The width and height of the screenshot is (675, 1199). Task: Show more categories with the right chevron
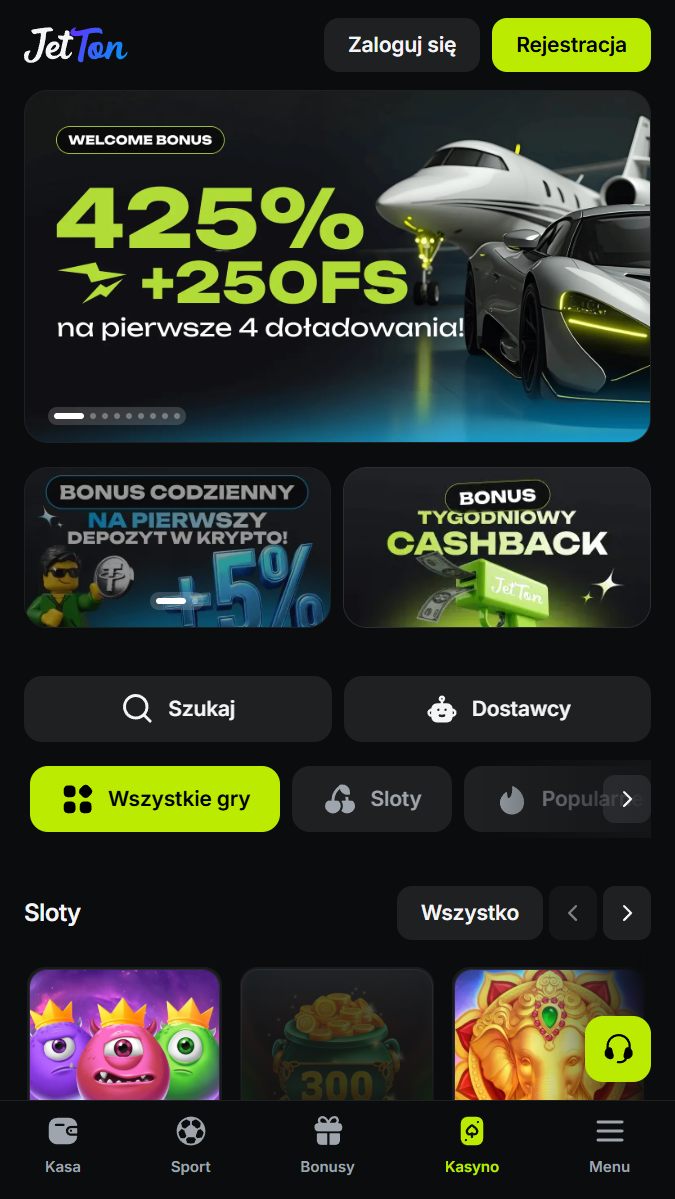[x=627, y=799]
